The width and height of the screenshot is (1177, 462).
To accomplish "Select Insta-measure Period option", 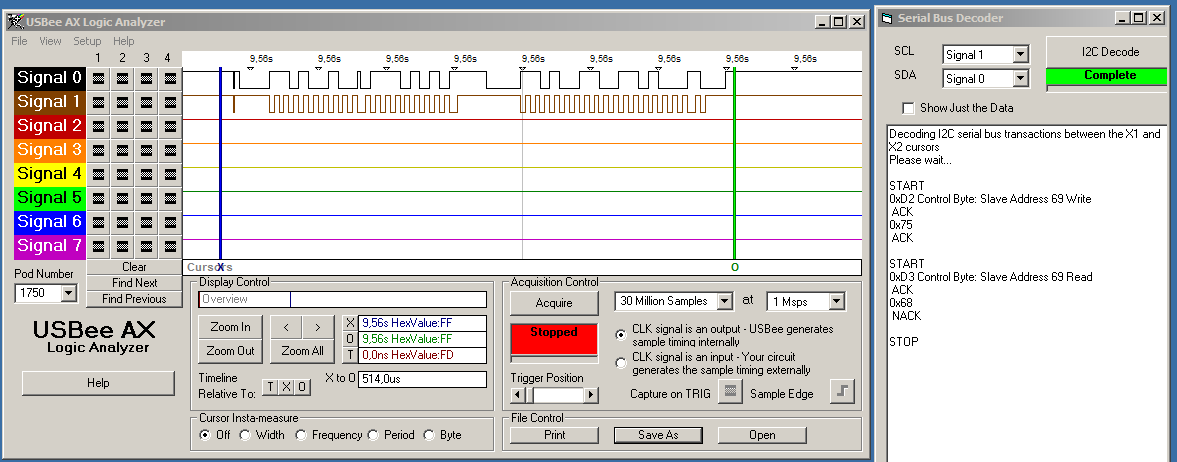I will click(x=373, y=435).
